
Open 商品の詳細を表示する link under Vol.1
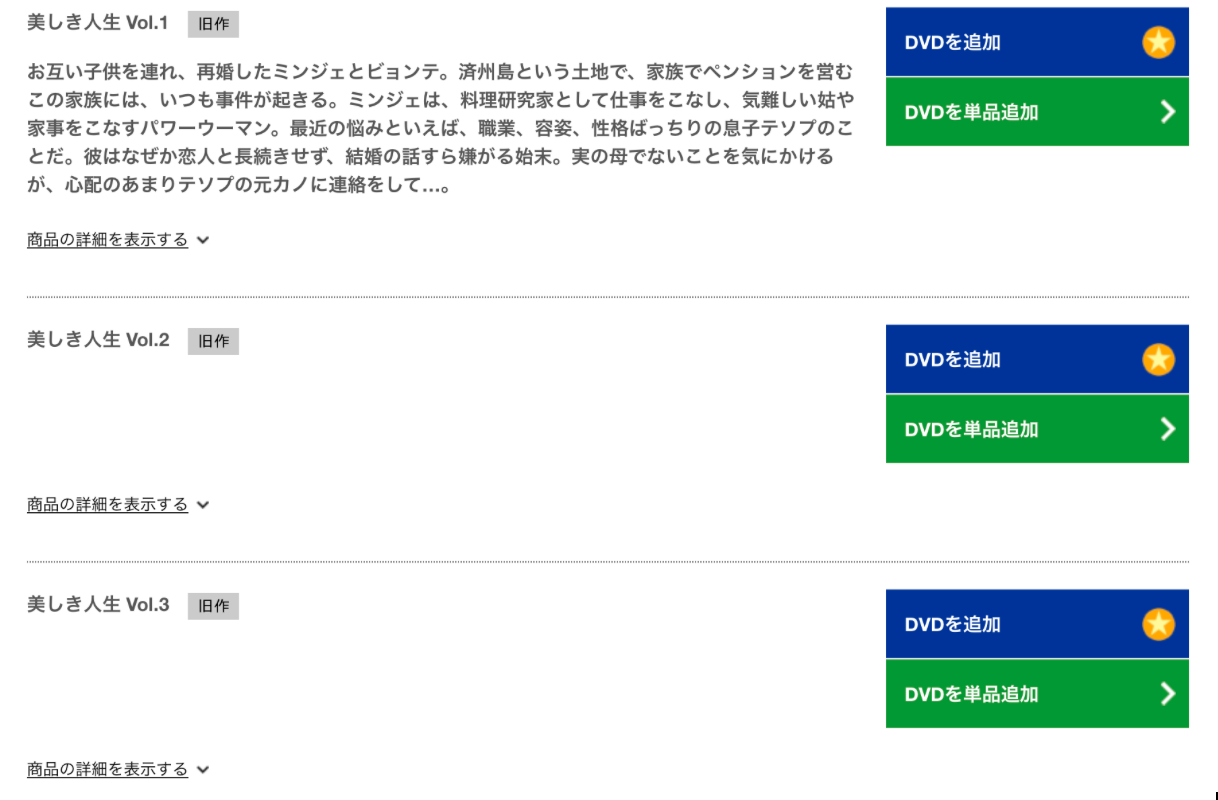coord(107,240)
